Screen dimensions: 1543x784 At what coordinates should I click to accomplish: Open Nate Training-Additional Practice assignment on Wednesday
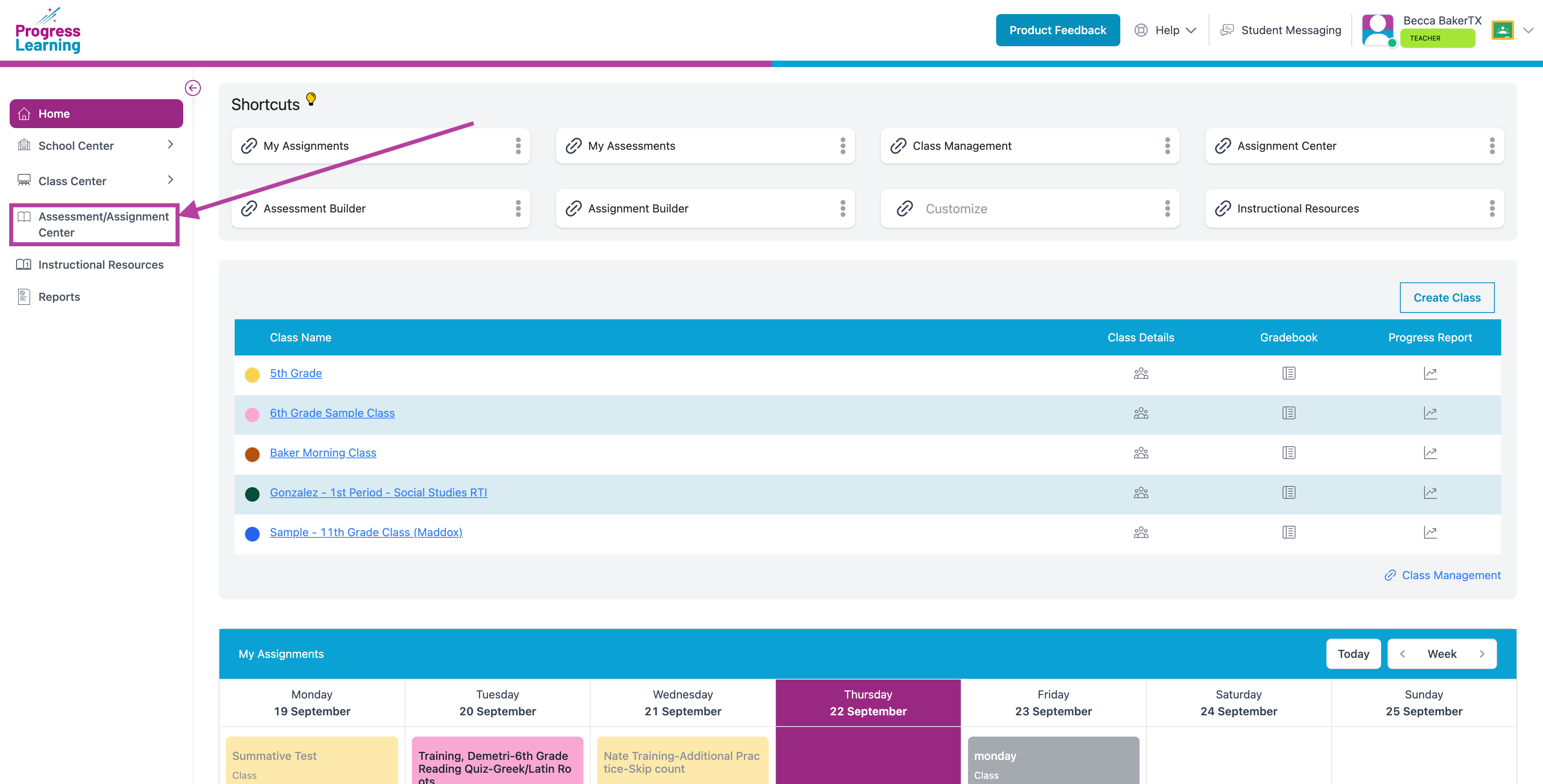click(682, 761)
